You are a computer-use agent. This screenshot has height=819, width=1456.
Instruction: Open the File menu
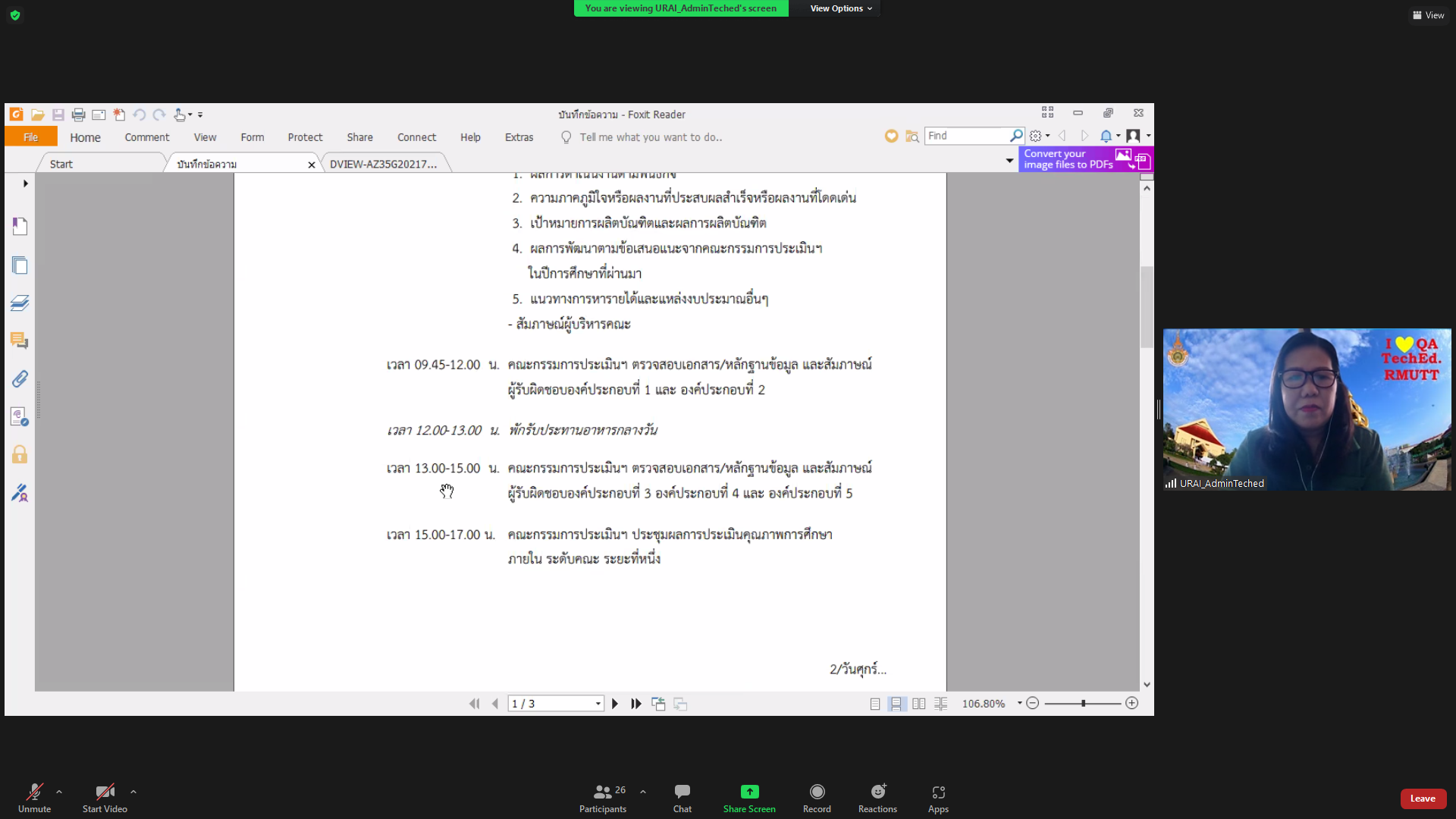pos(30,136)
